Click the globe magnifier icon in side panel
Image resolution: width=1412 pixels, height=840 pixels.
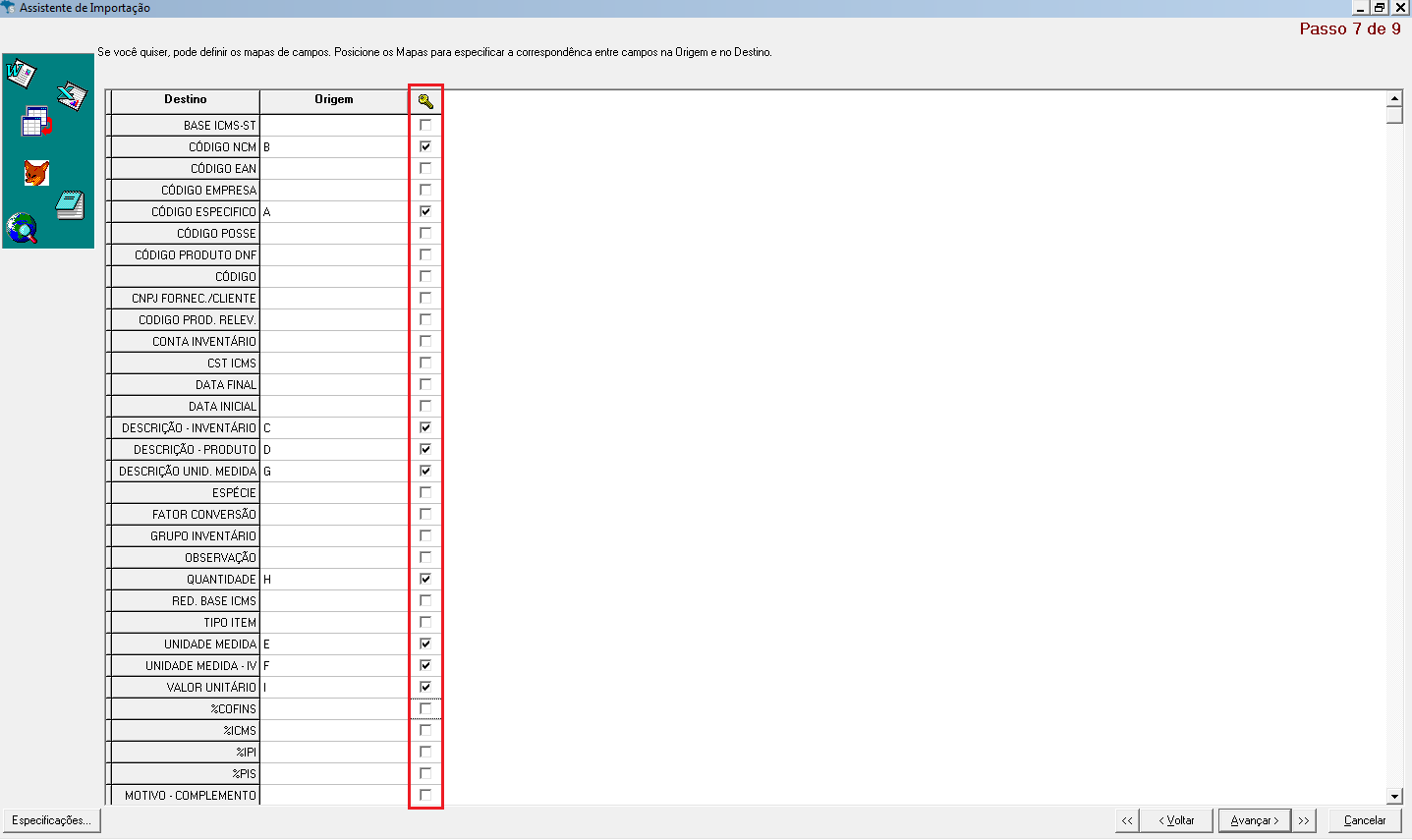click(22, 228)
